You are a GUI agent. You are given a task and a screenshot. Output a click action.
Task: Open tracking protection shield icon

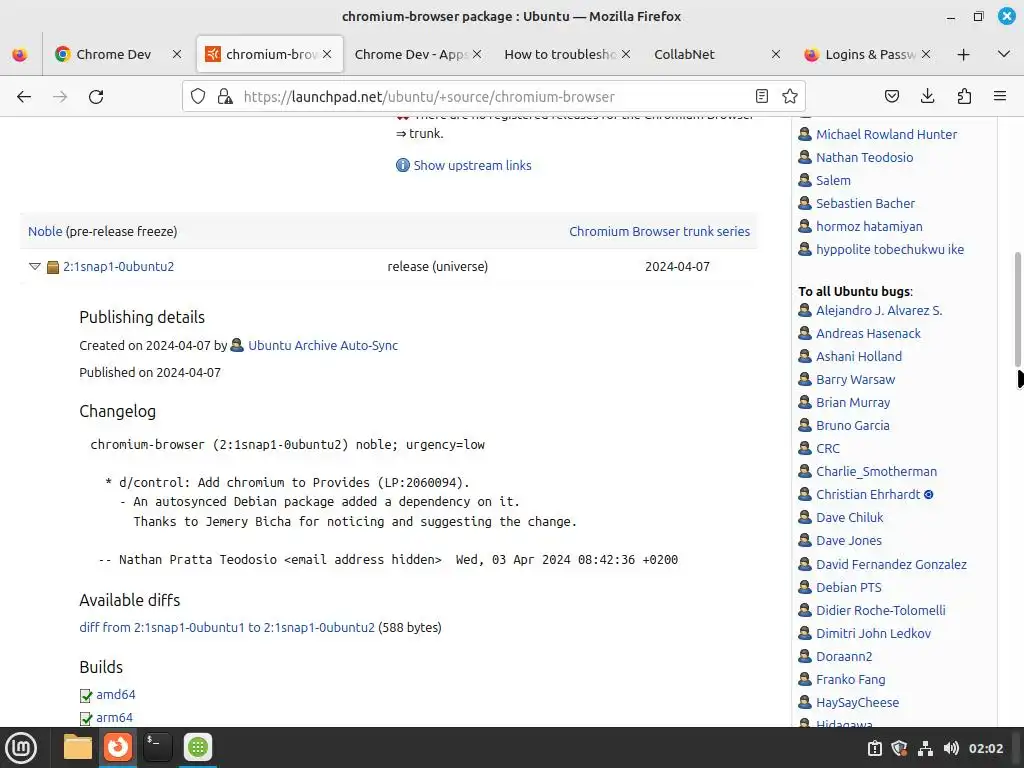pyautogui.click(x=198, y=97)
